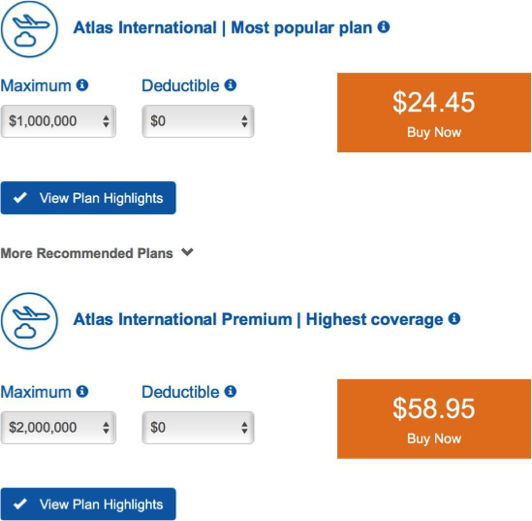532x521 pixels.
Task: Click the airplane icon beside Atlas International Premium
Action: tap(30, 321)
